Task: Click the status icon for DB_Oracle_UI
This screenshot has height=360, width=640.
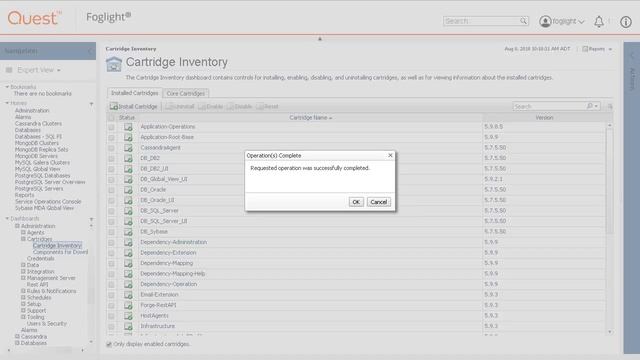Action: click(128, 200)
